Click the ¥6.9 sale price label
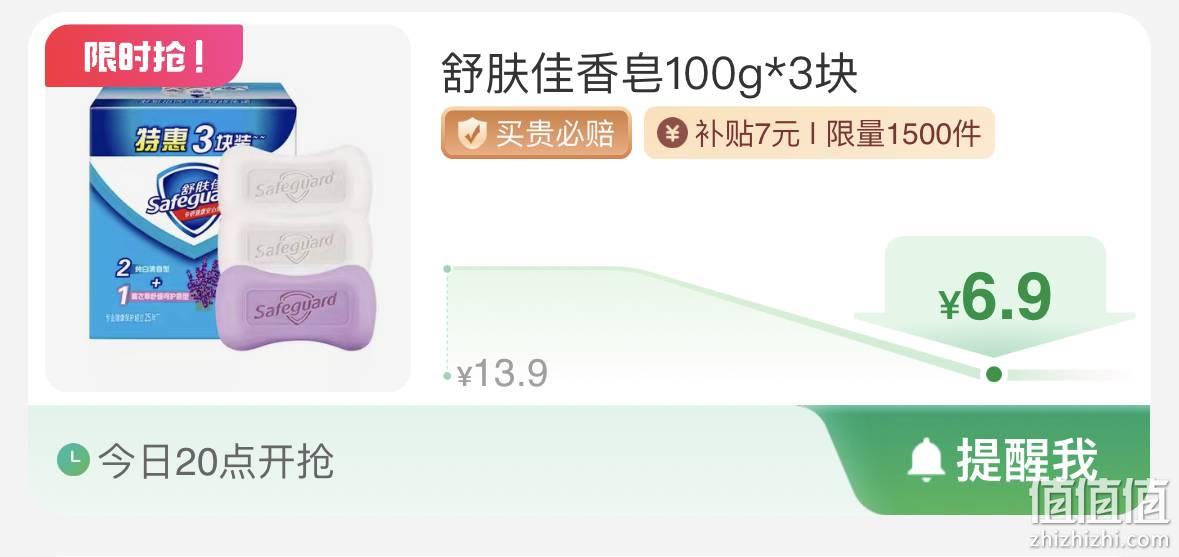The image size is (1179, 557). coord(996,299)
